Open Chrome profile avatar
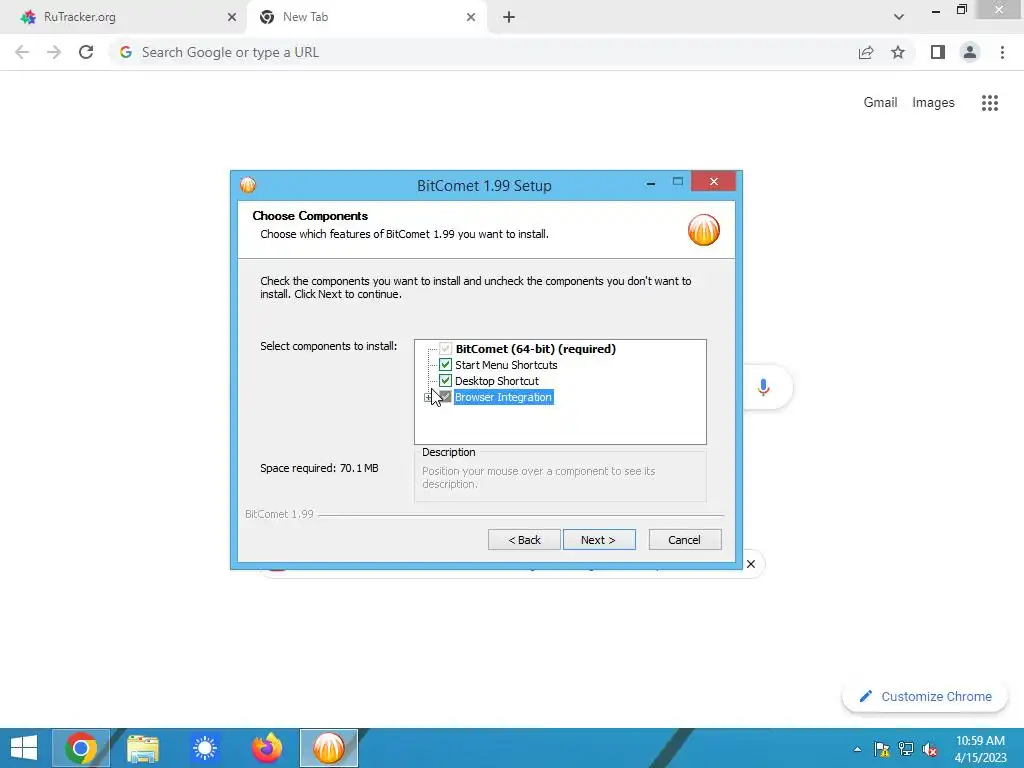Screen dimensions: 1024x768 tap(970, 52)
